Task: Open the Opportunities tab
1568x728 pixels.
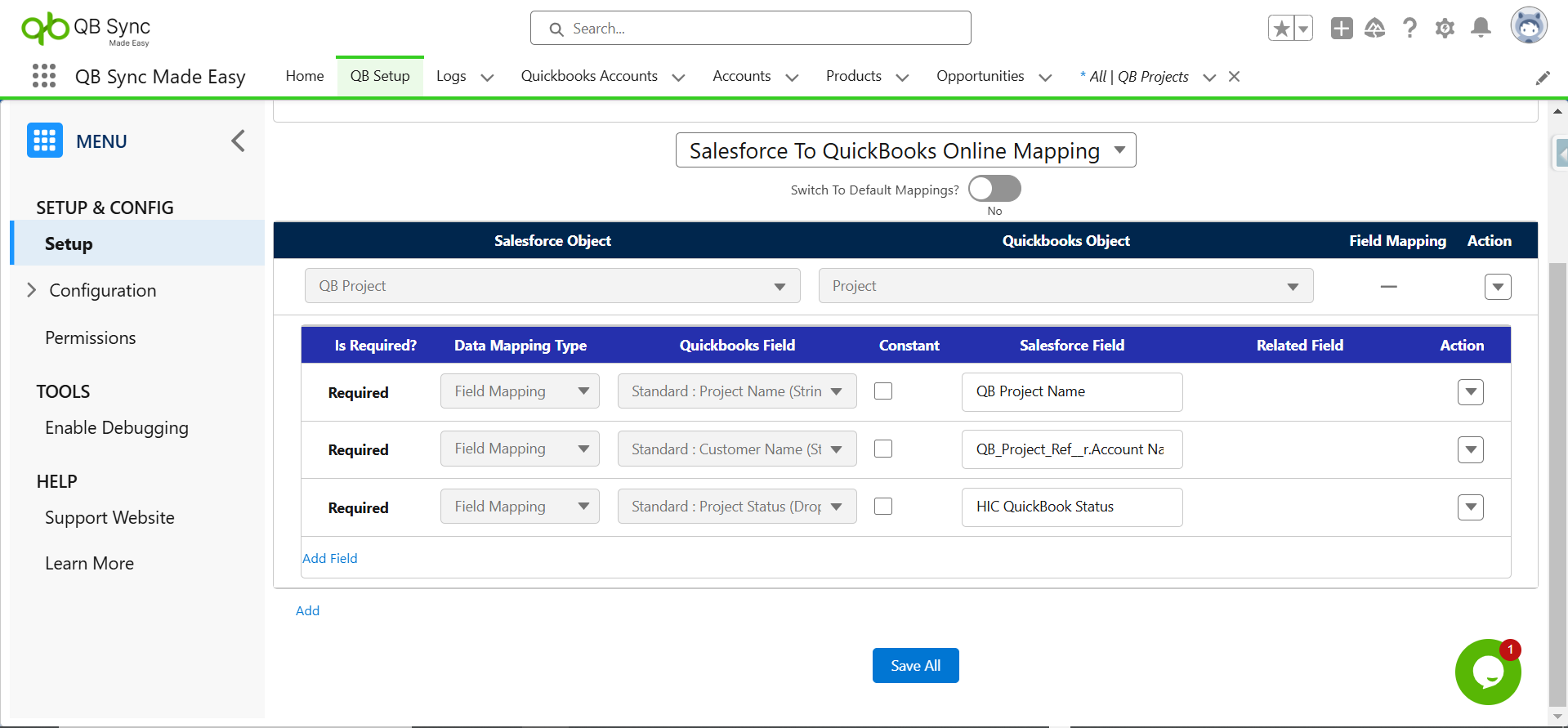Action: [x=981, y=76]
